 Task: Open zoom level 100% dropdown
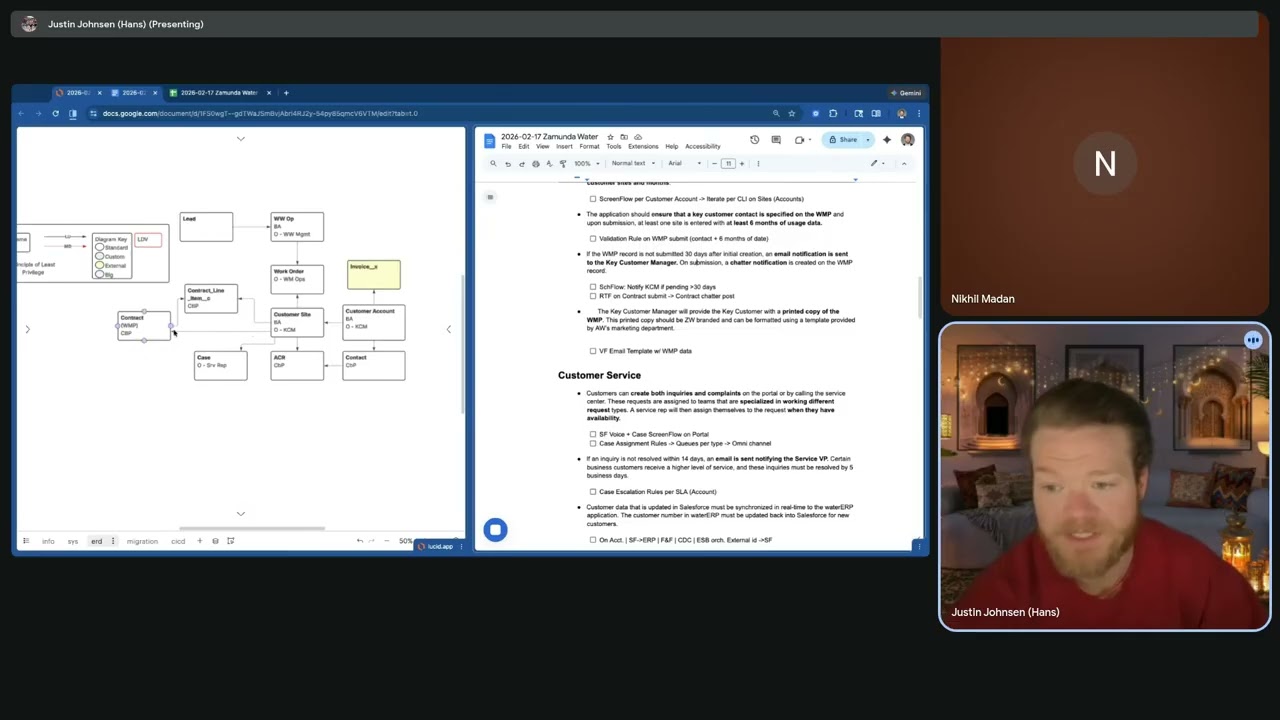pos(586,163)
